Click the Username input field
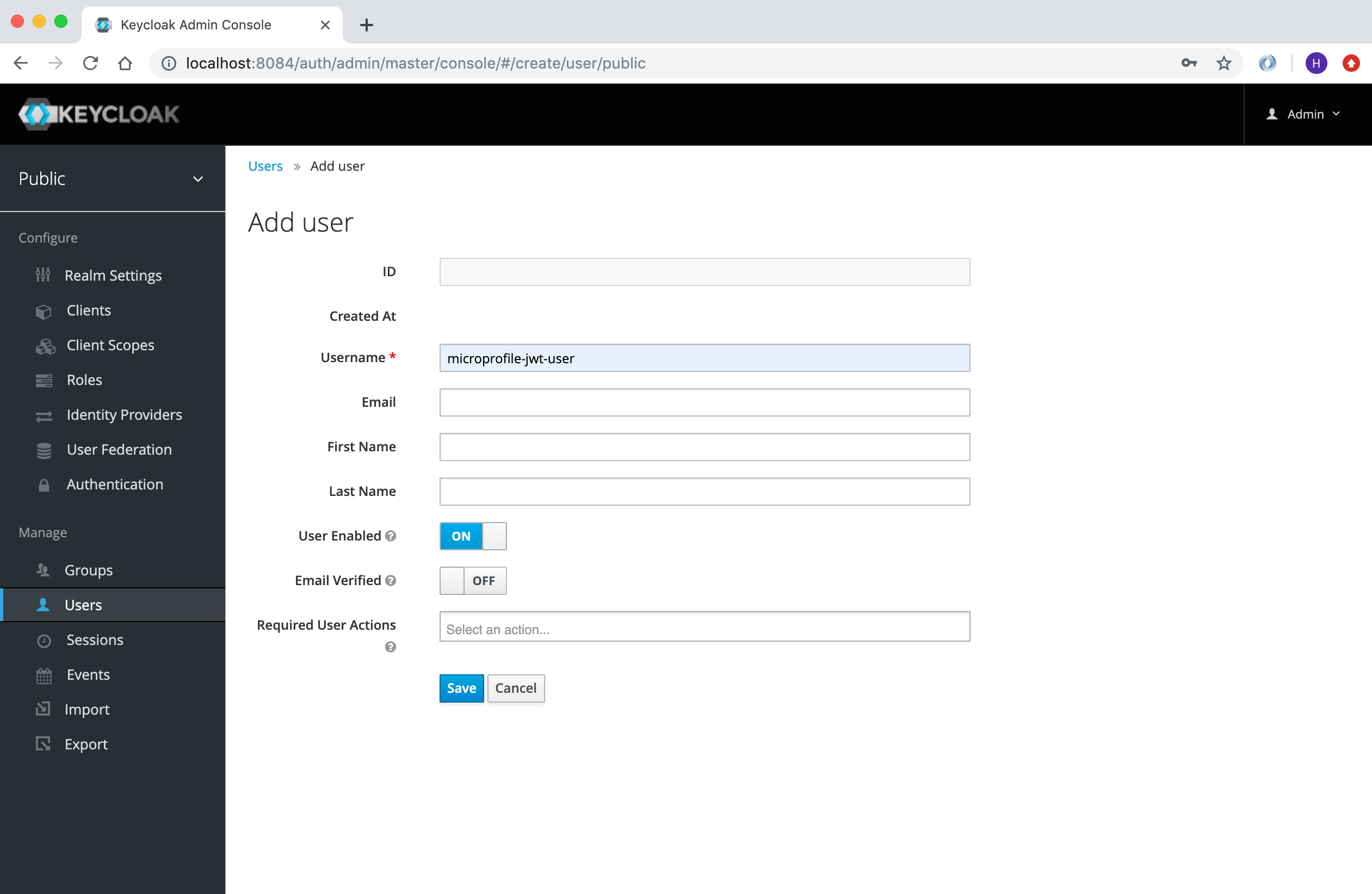This screenshot has width=1372, height=894. click(x=705, y=357)
